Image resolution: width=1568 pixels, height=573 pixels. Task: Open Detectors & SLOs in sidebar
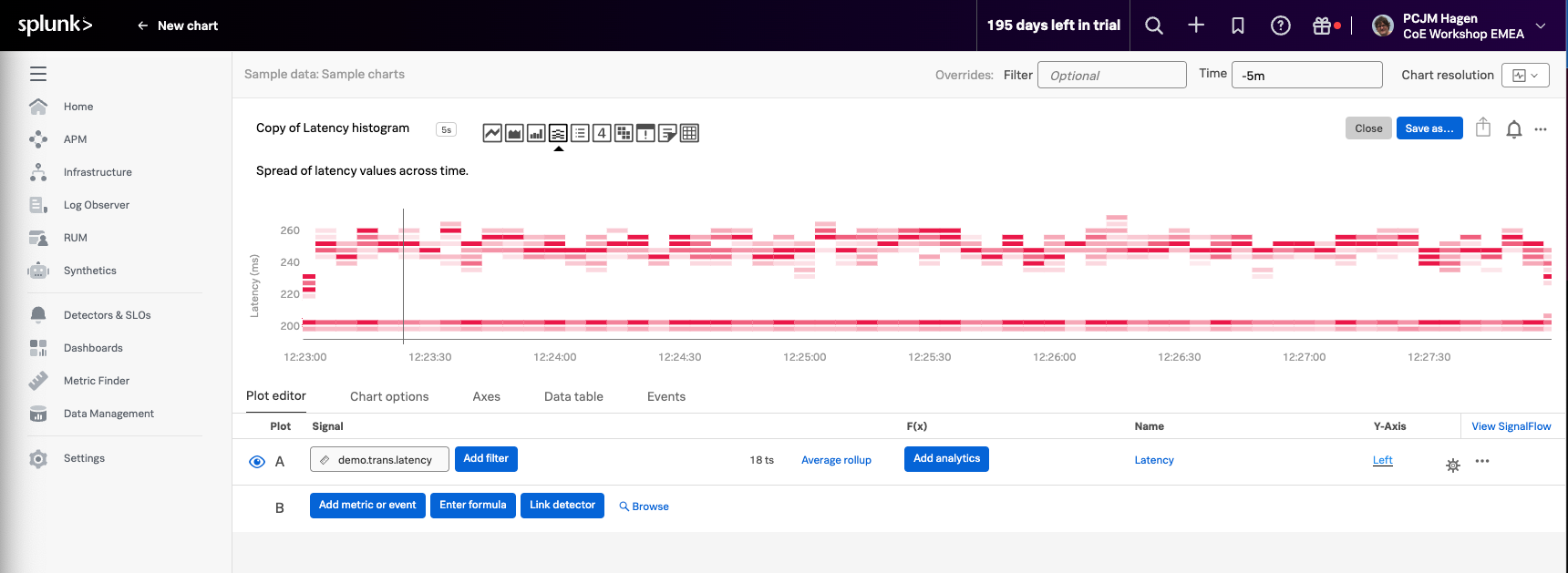pyautogui.click(x=108, y=315)
